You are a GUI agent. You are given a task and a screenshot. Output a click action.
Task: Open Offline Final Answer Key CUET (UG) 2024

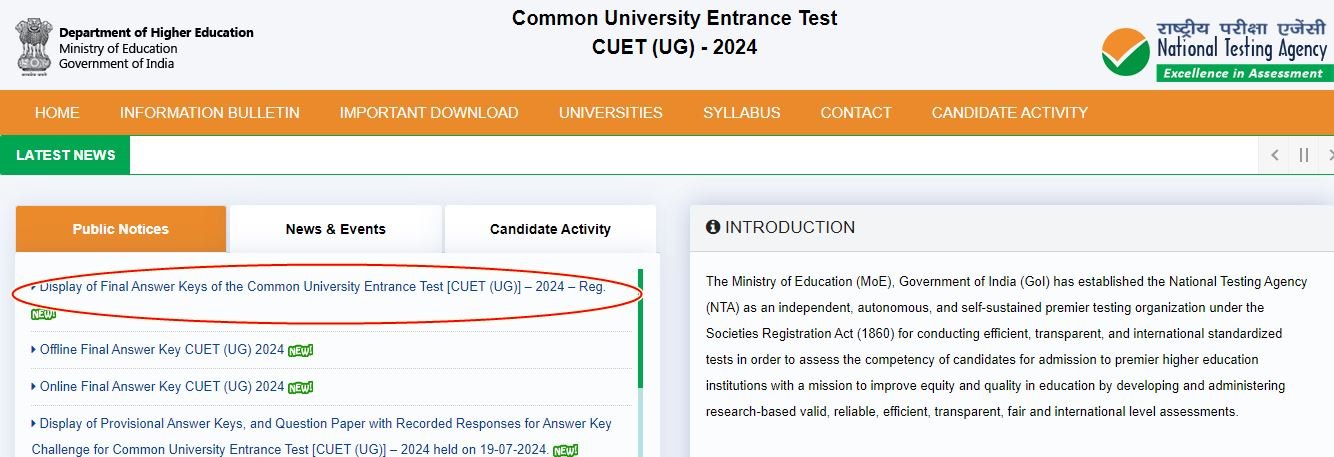pyautogui.click(x=162, y=350)
